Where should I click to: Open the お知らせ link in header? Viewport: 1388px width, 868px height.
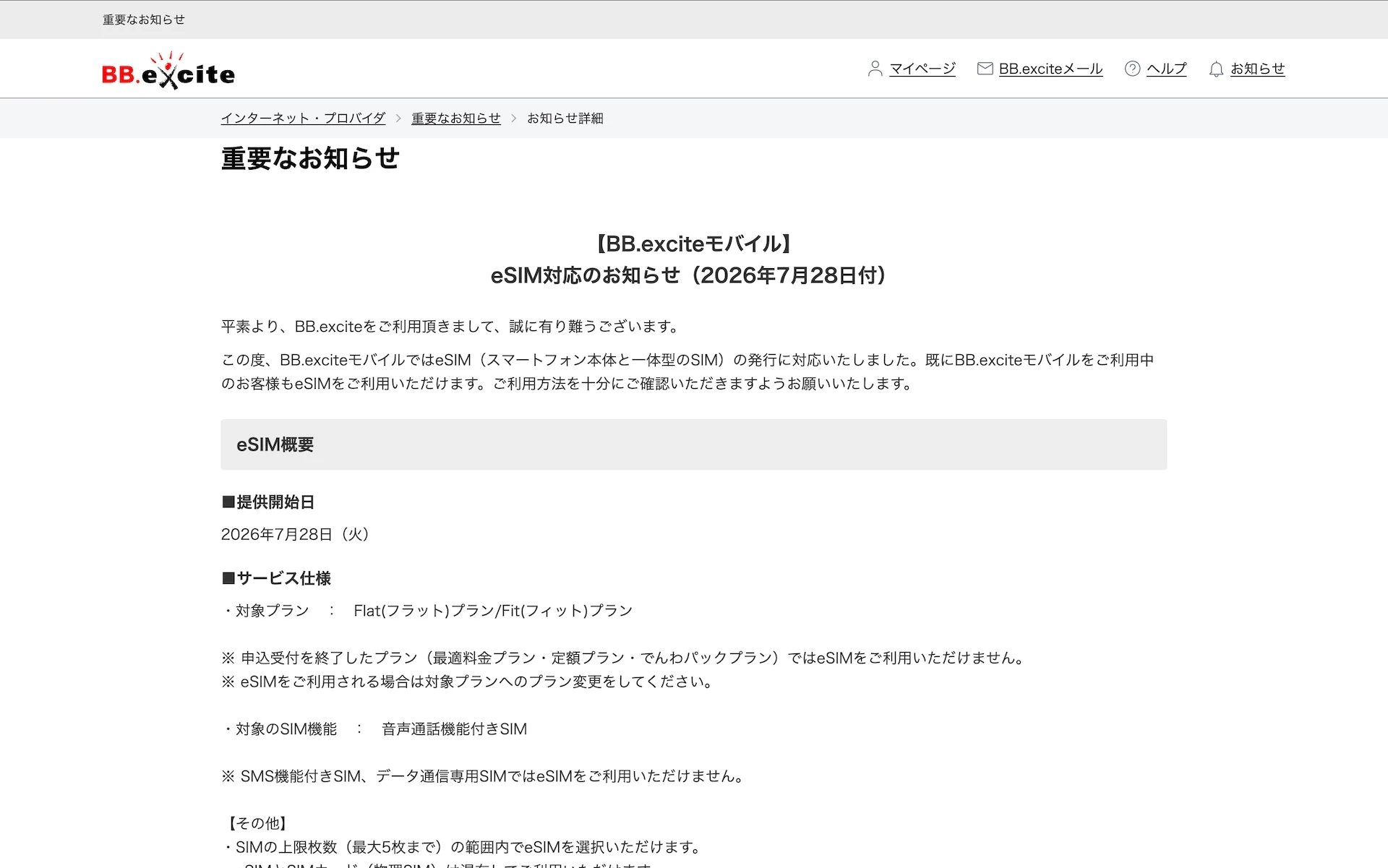pyautogui.click(x=1258, y=69)
